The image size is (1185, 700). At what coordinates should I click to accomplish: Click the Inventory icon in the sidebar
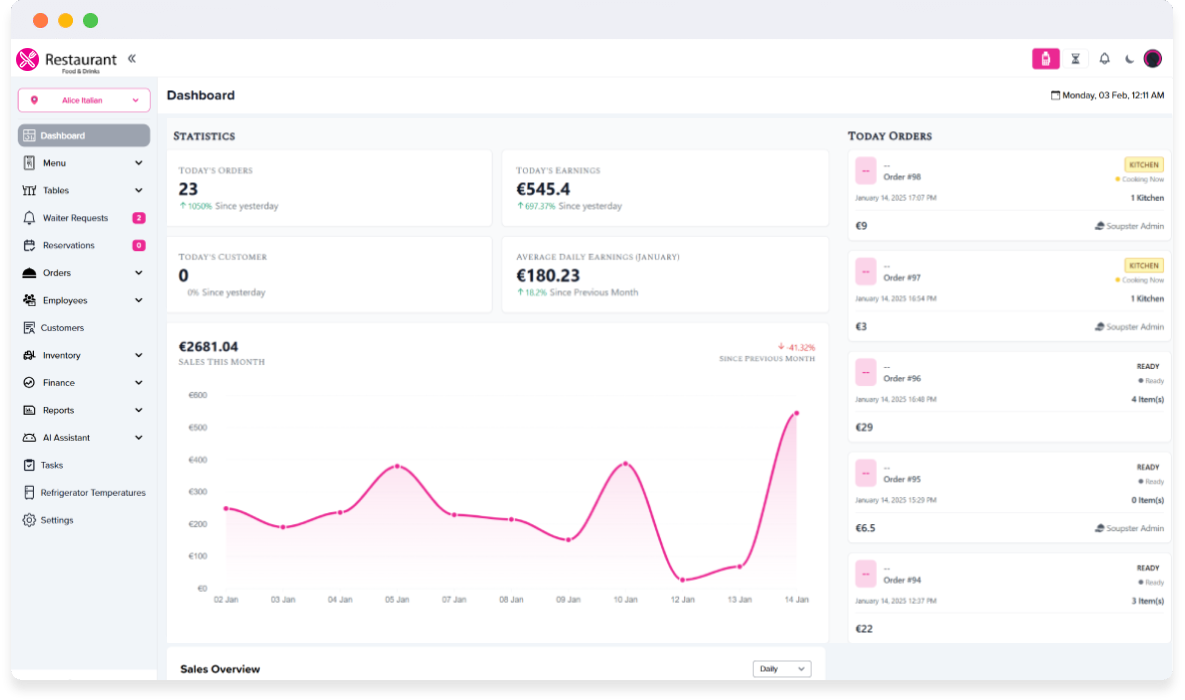[29, 355]
